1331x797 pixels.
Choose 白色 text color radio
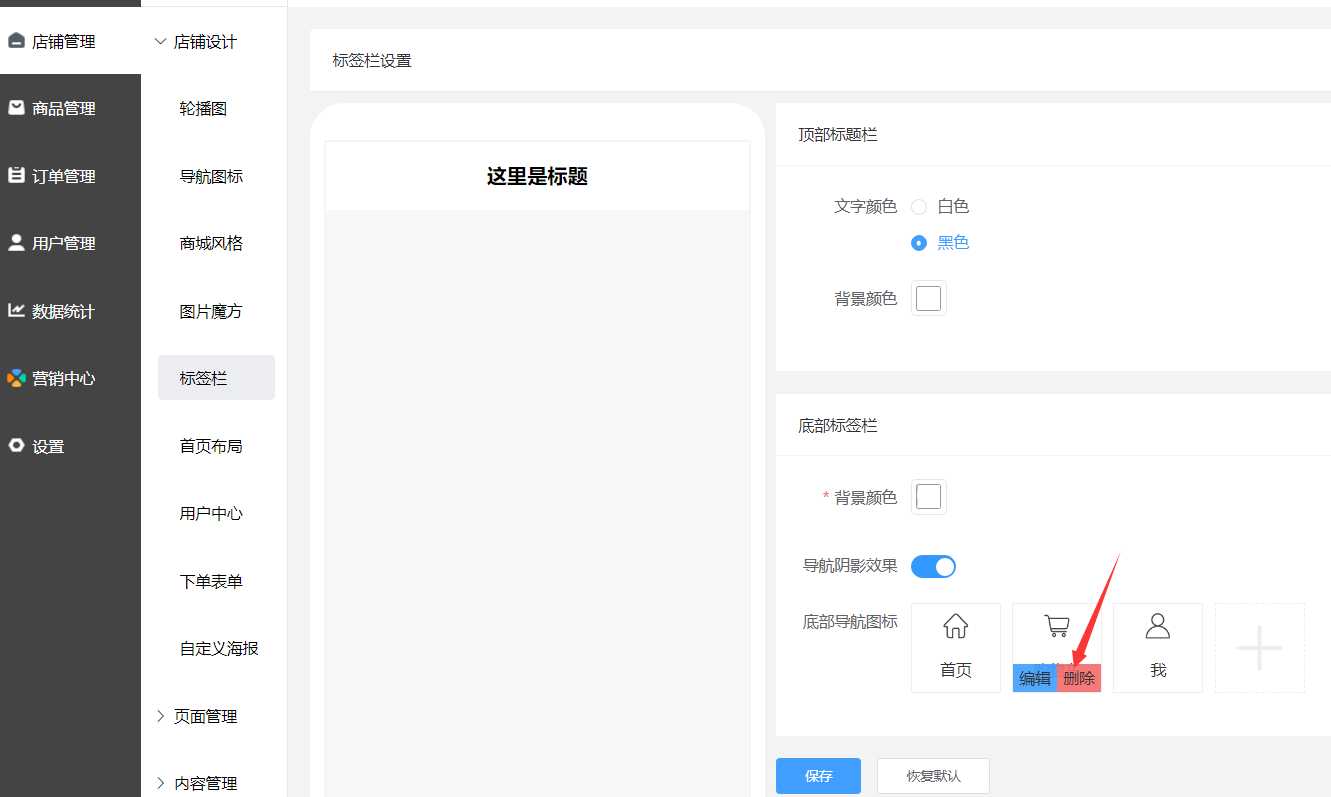919,207
